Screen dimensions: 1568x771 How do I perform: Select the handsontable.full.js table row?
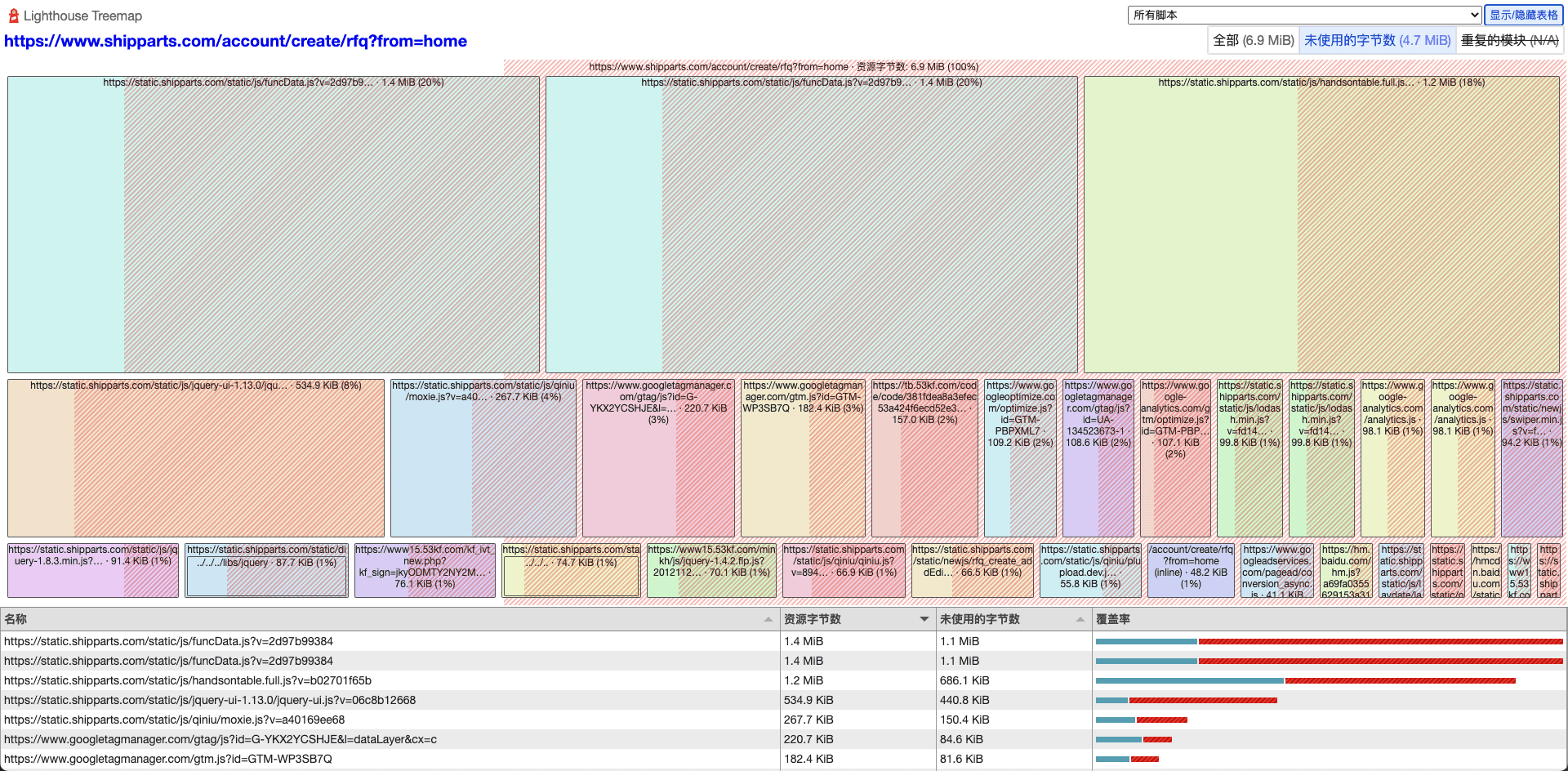327,680
